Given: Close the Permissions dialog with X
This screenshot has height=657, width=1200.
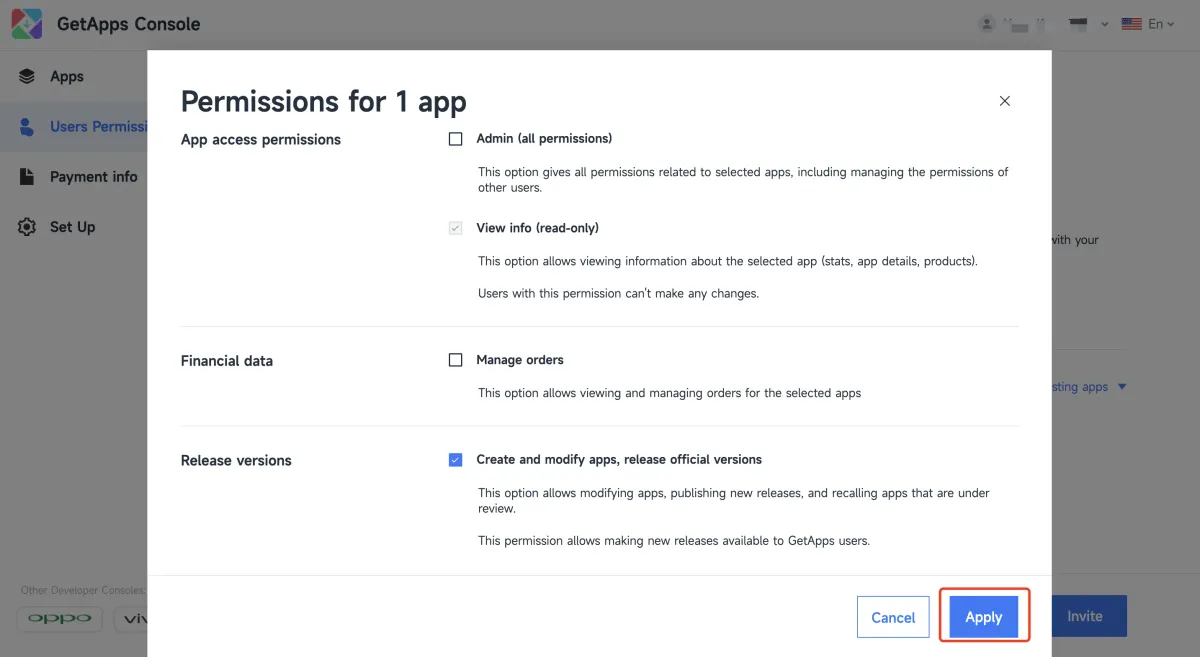Looking at the screenshot, I should pyautogui.click(x=1005, y=101).
